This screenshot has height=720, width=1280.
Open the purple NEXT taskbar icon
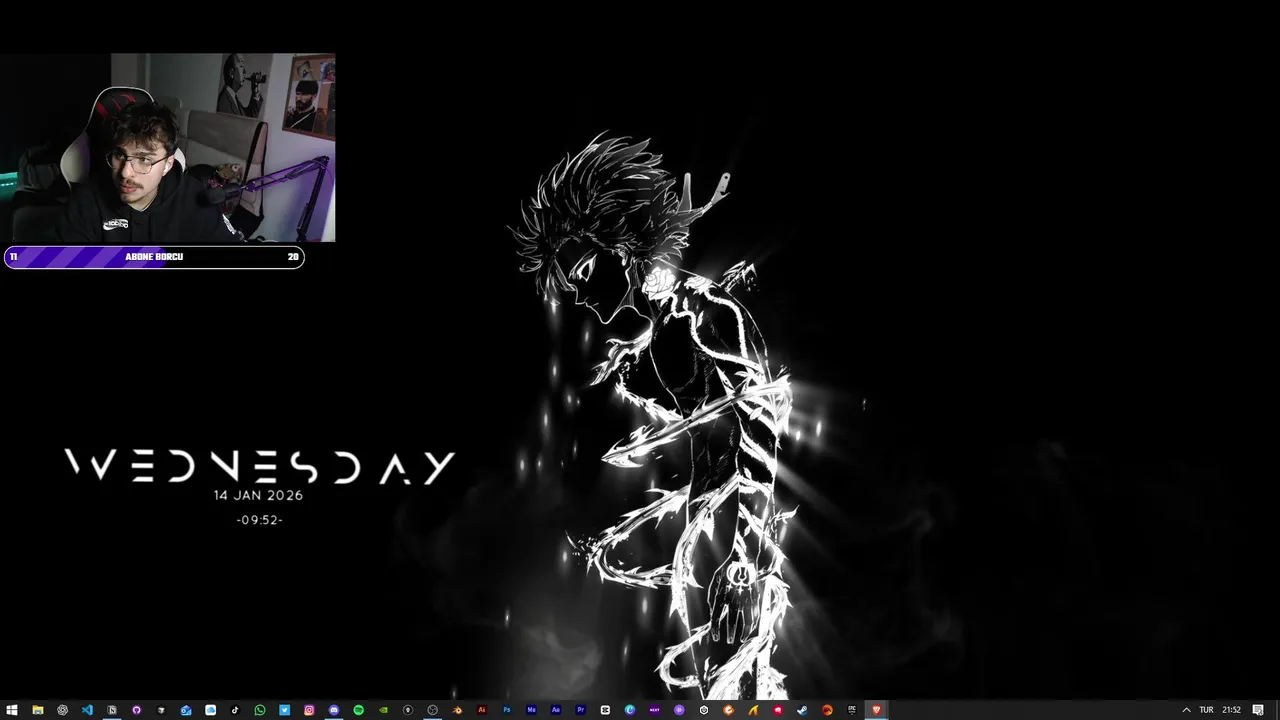(655, 710)
